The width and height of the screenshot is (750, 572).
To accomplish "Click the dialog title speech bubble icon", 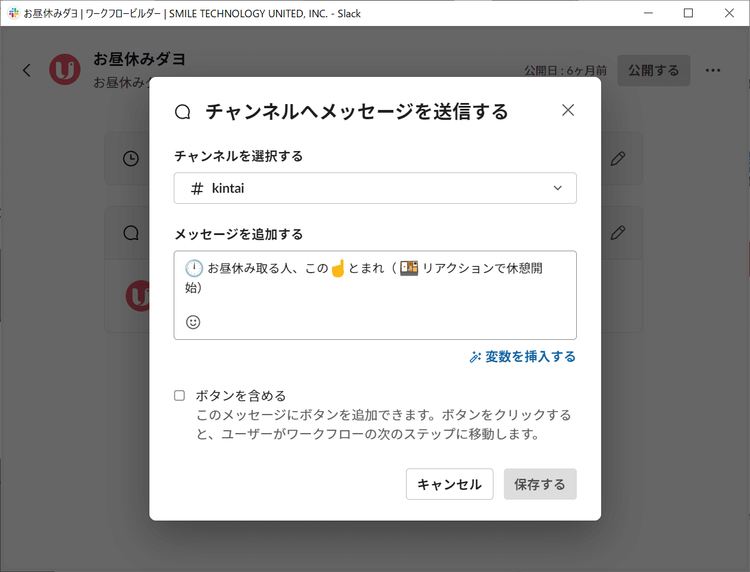I will [x=182, y=112].
